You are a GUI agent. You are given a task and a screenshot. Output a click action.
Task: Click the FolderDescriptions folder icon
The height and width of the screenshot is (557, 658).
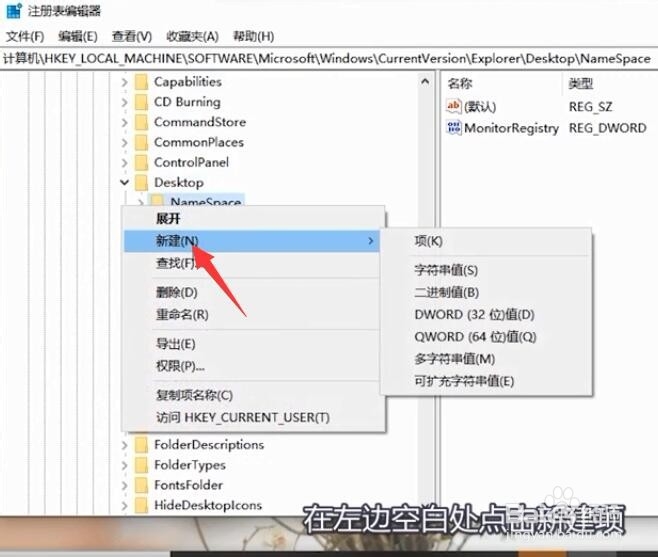click(141, 445)
